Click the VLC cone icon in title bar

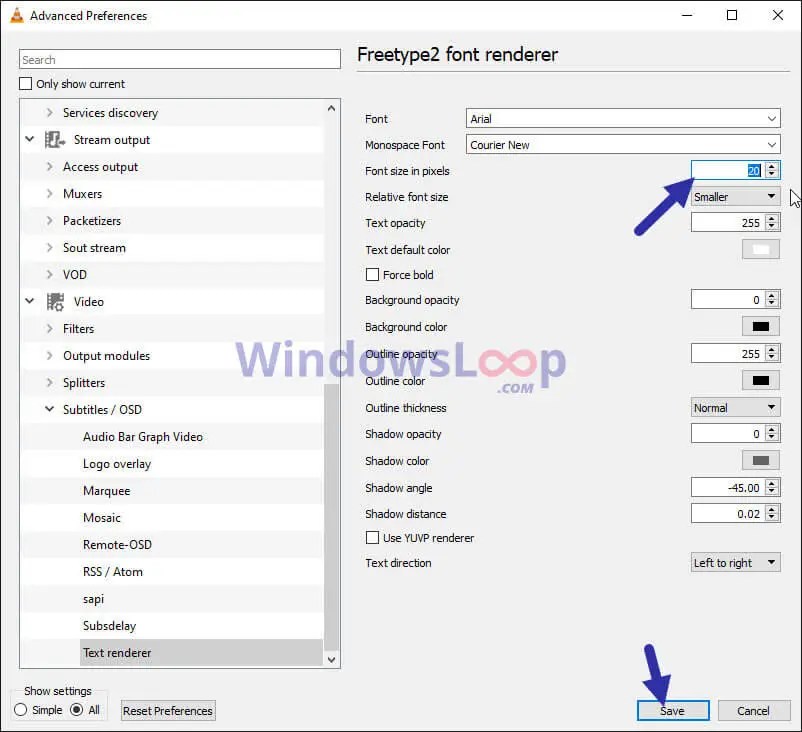pos(17,15)
